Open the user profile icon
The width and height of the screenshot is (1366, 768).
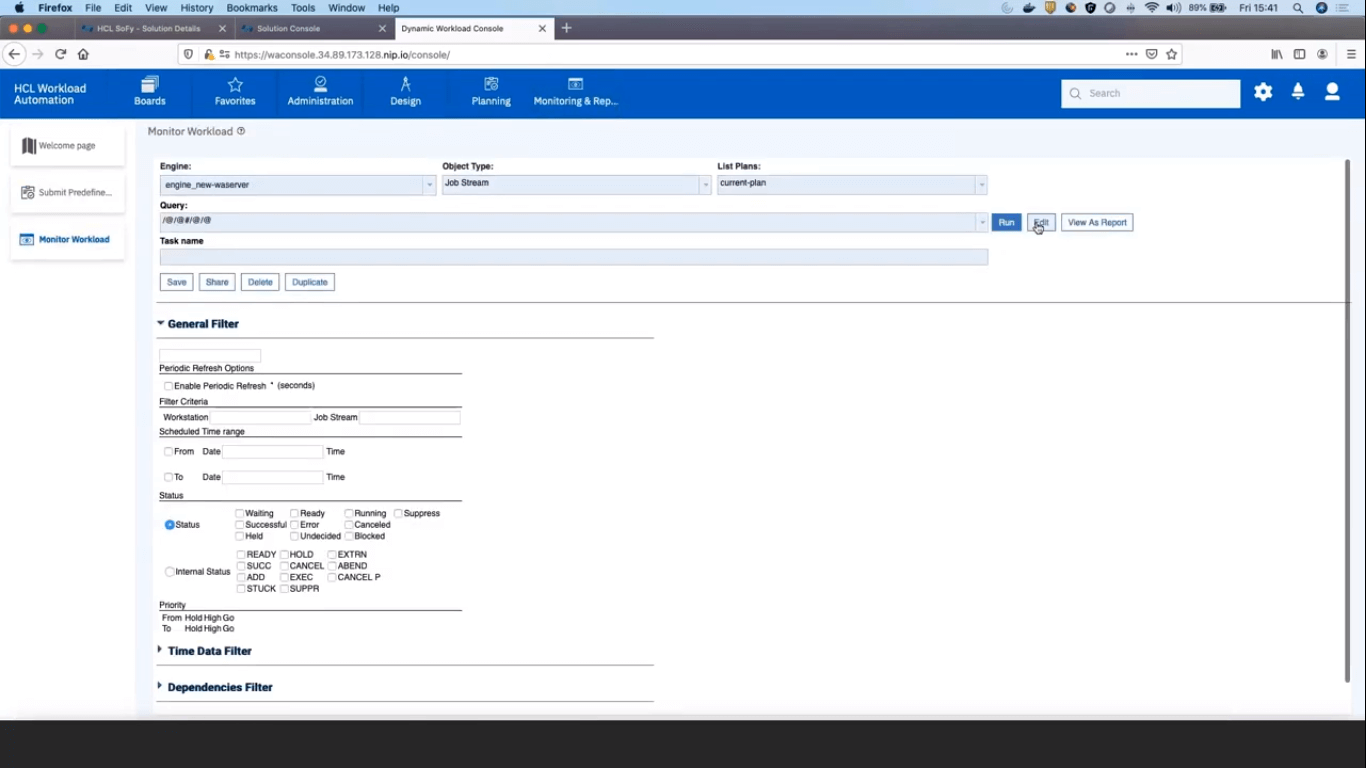pyautogui.click(x=1332, y=92)
